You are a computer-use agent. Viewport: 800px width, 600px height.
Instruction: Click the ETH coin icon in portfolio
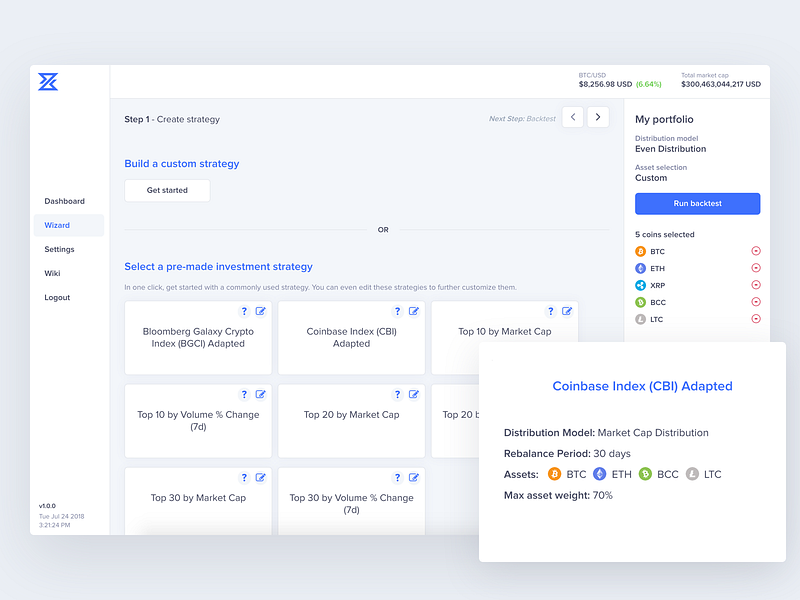640,268
